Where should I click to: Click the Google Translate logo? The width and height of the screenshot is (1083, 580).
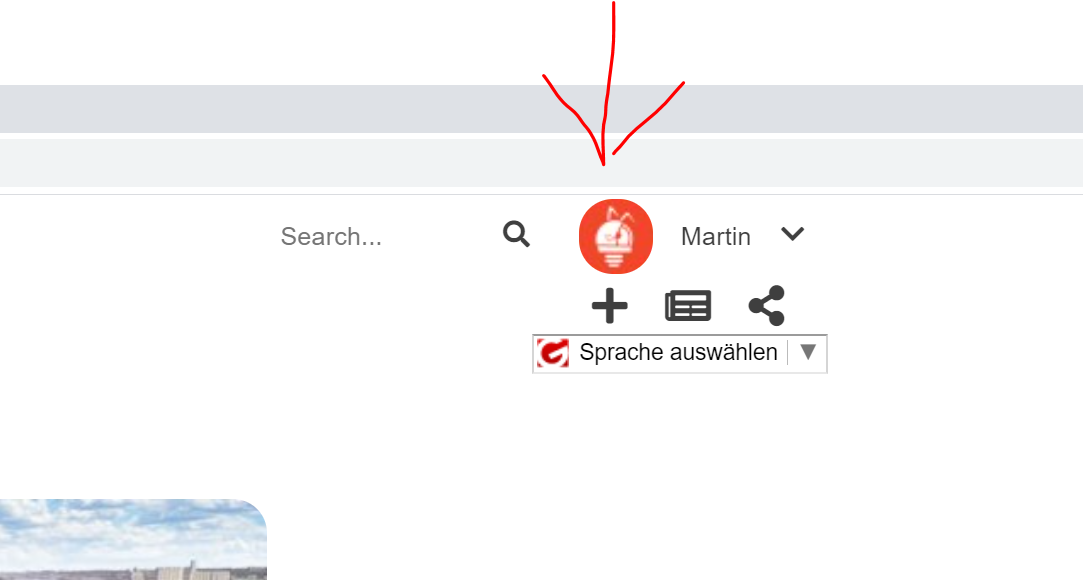tap(553, 353)
